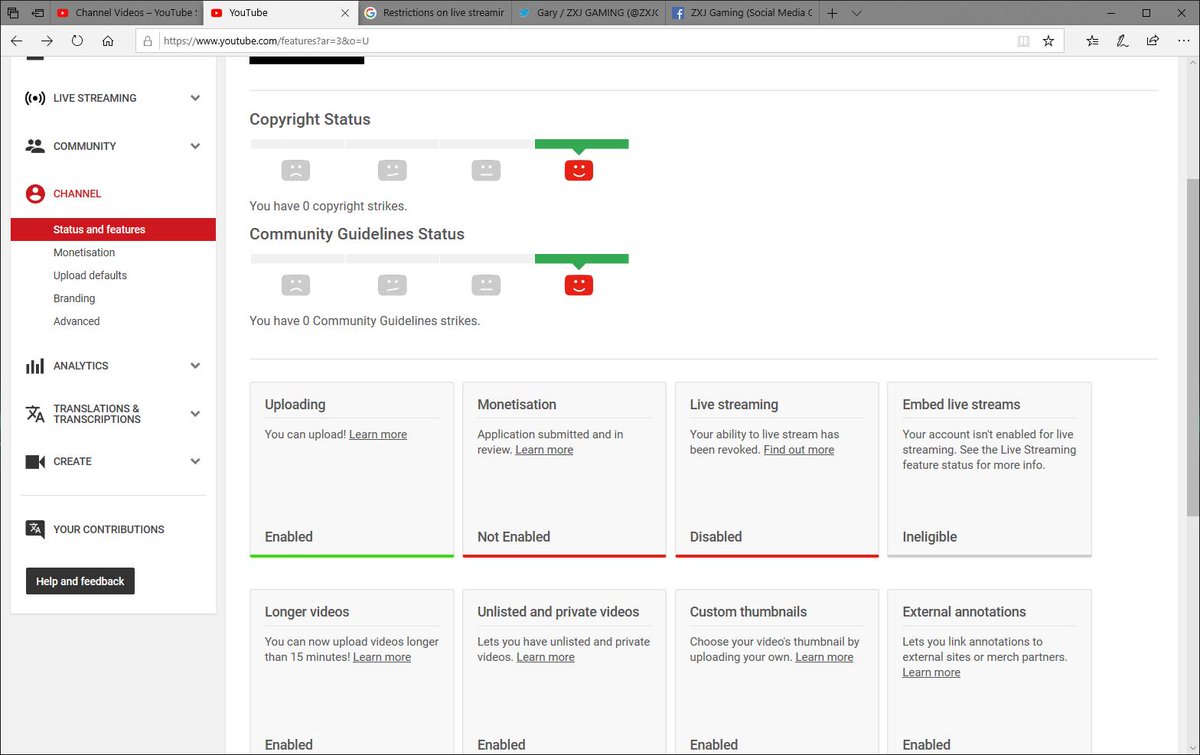
Task: Click the page vertical scrollbar thumb
Action: 1192,348
